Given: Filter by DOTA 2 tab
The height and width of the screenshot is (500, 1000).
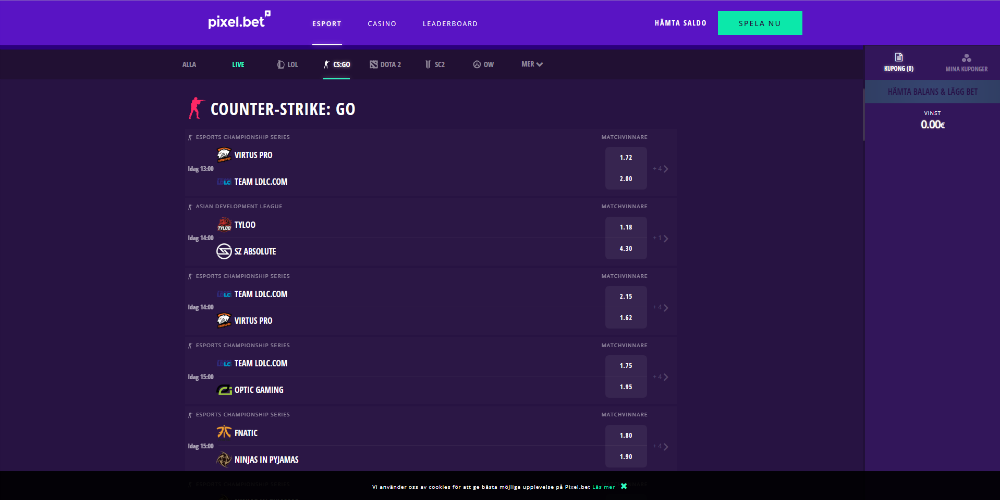Looking at the screenshot, I should [x=385, y=64].
